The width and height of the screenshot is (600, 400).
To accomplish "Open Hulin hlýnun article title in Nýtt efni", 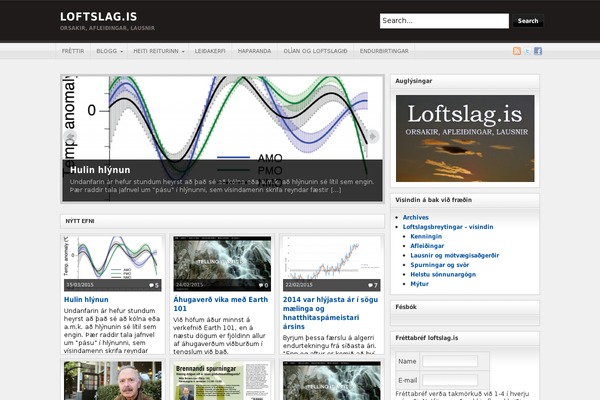I will tap(86, 300).
